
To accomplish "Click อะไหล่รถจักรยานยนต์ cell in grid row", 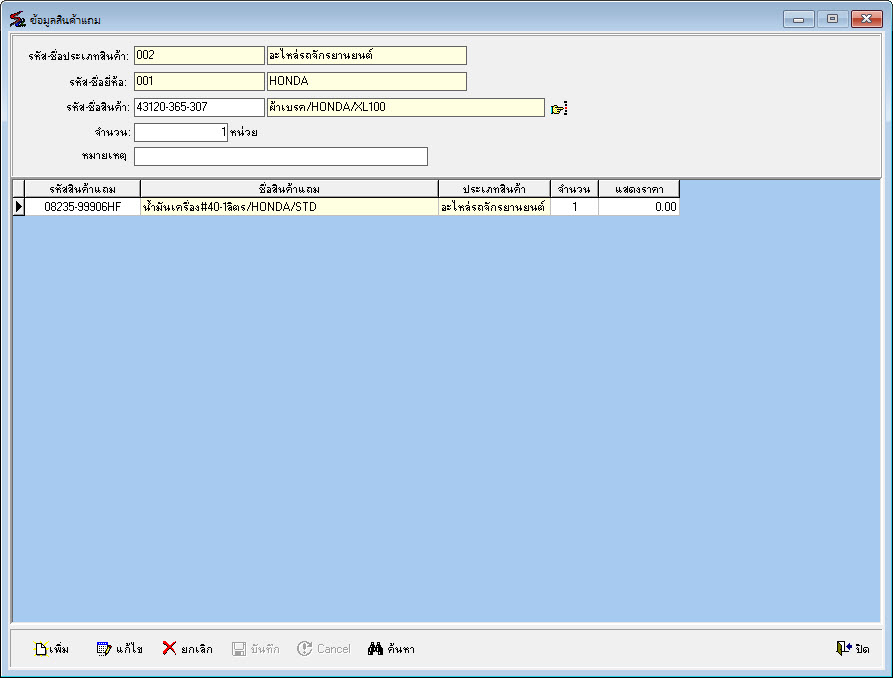I will point(494,207).
